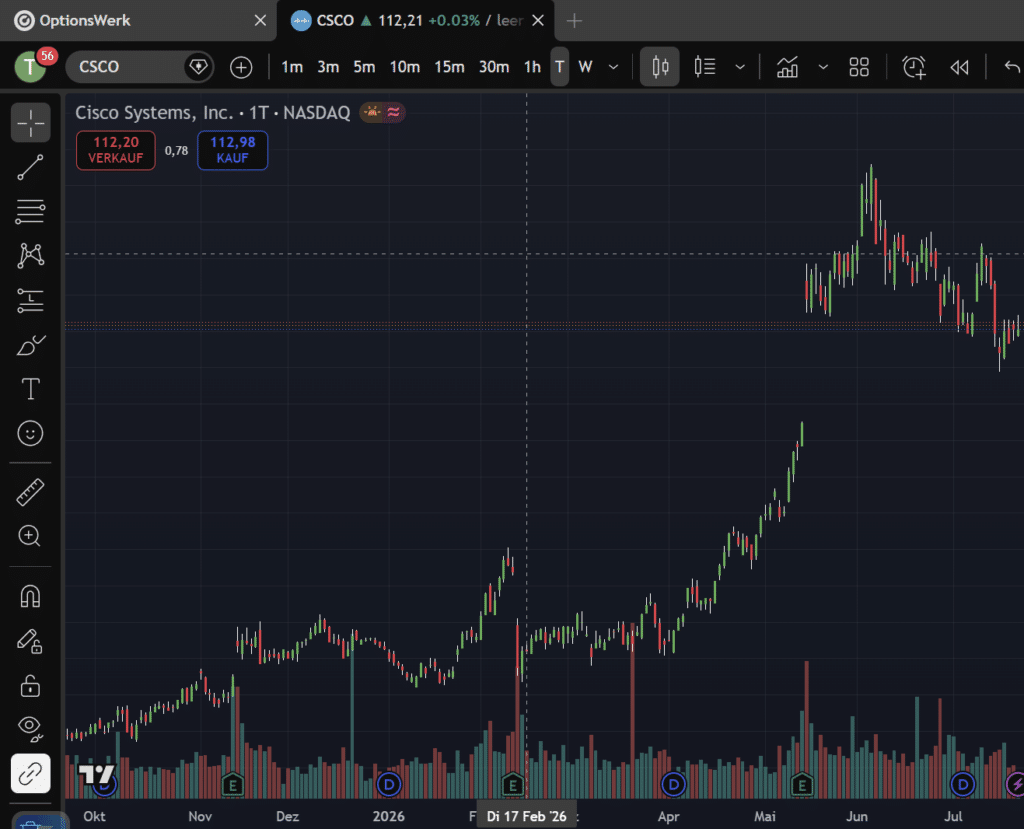Click the 112,20 Verkauf sell button
Screen dimensions: 1024x829
pyautogui.click(x=116, y=150)
